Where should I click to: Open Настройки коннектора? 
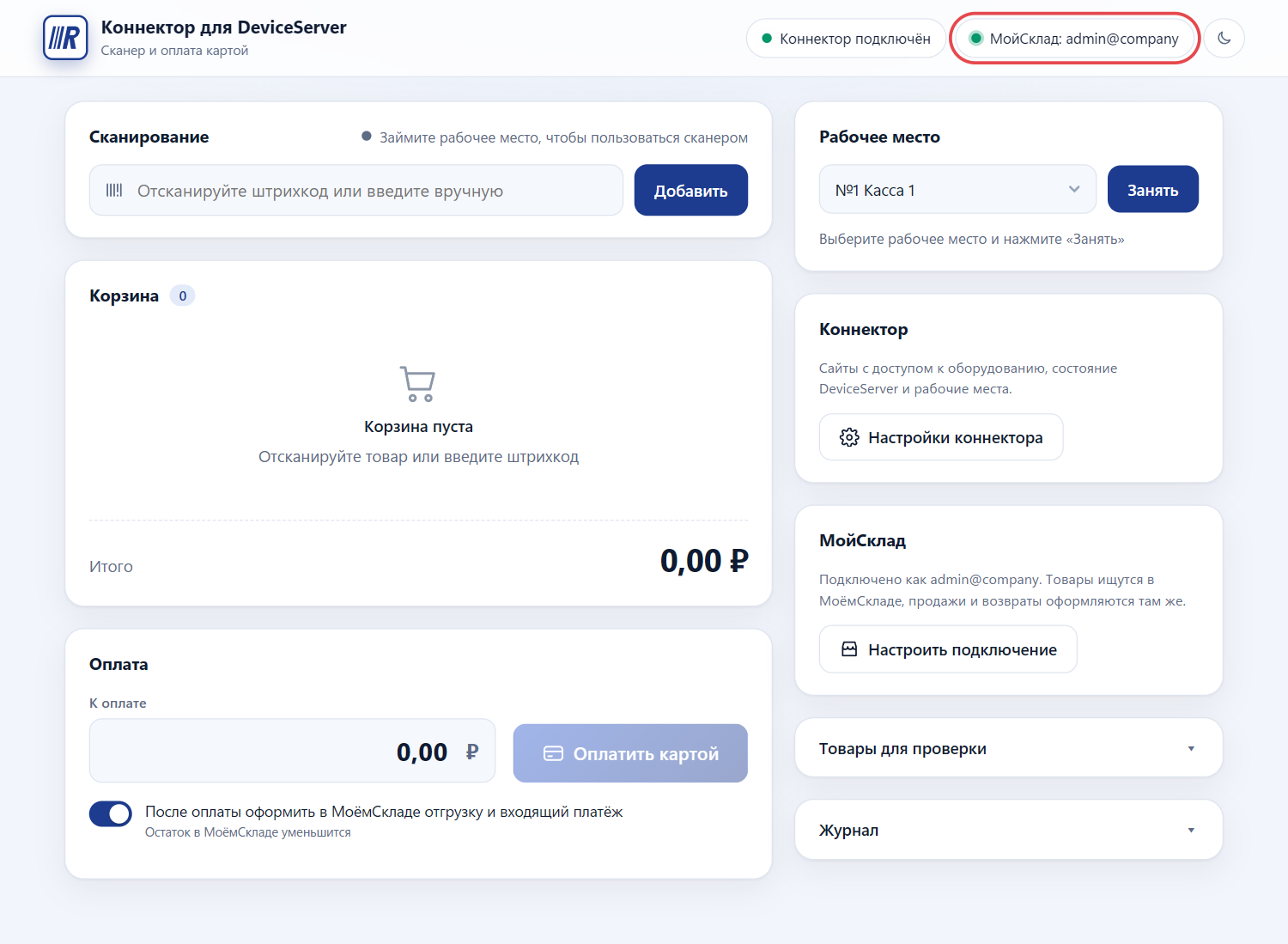click(x=941, y=437)
